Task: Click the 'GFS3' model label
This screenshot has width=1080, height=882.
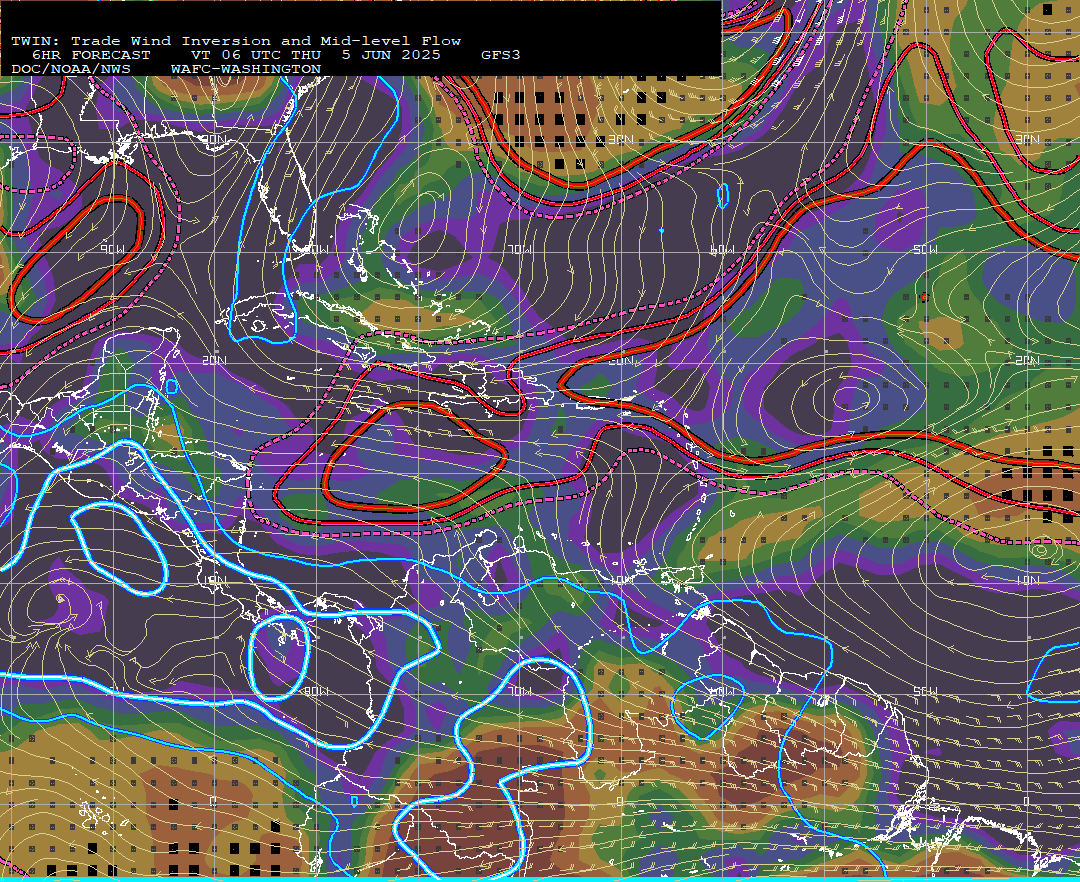Action: point(501,55)
